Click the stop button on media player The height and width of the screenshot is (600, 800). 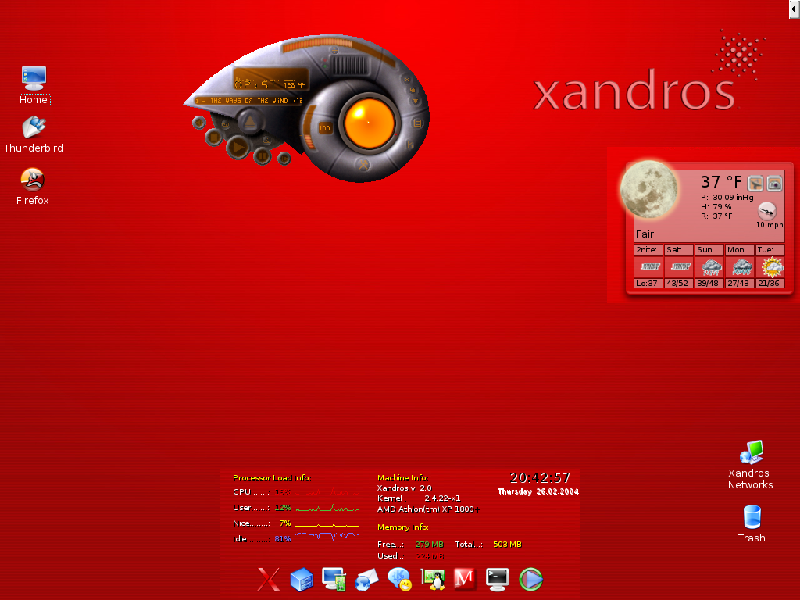pyautogui.click(x=214, y=137)
